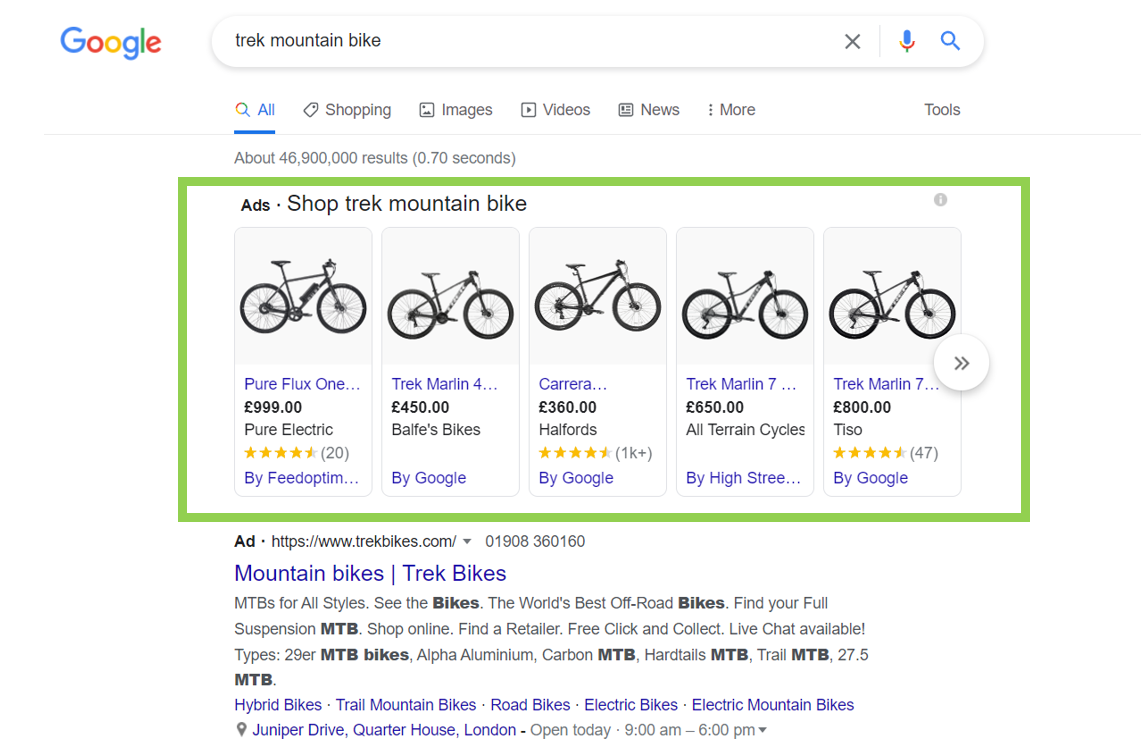This screenshot has width=1143, height=755.
Task: Switch to the Images tab
Action: tap(456, 110)
